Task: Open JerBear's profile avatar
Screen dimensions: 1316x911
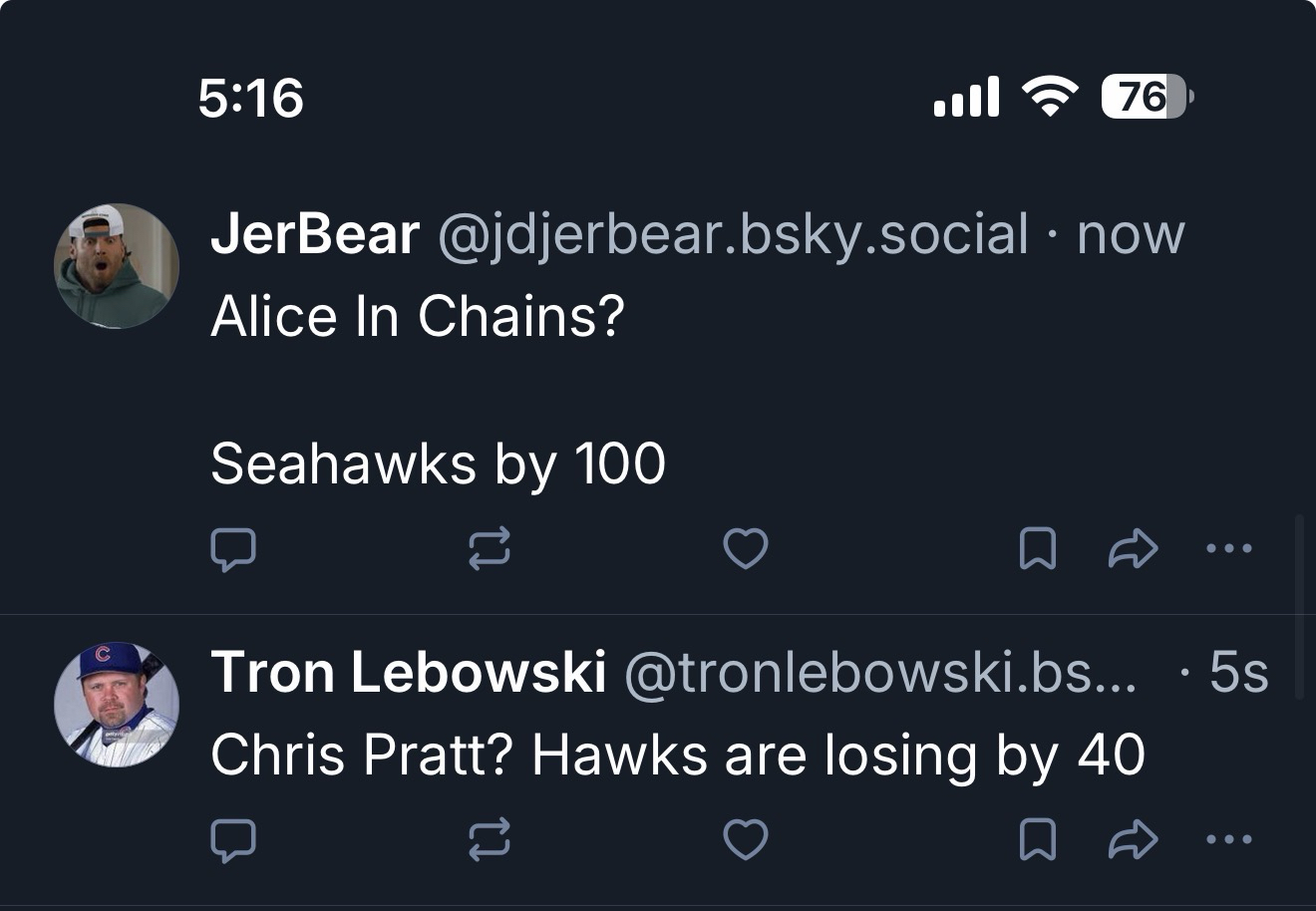Action: tap(117, 266)
